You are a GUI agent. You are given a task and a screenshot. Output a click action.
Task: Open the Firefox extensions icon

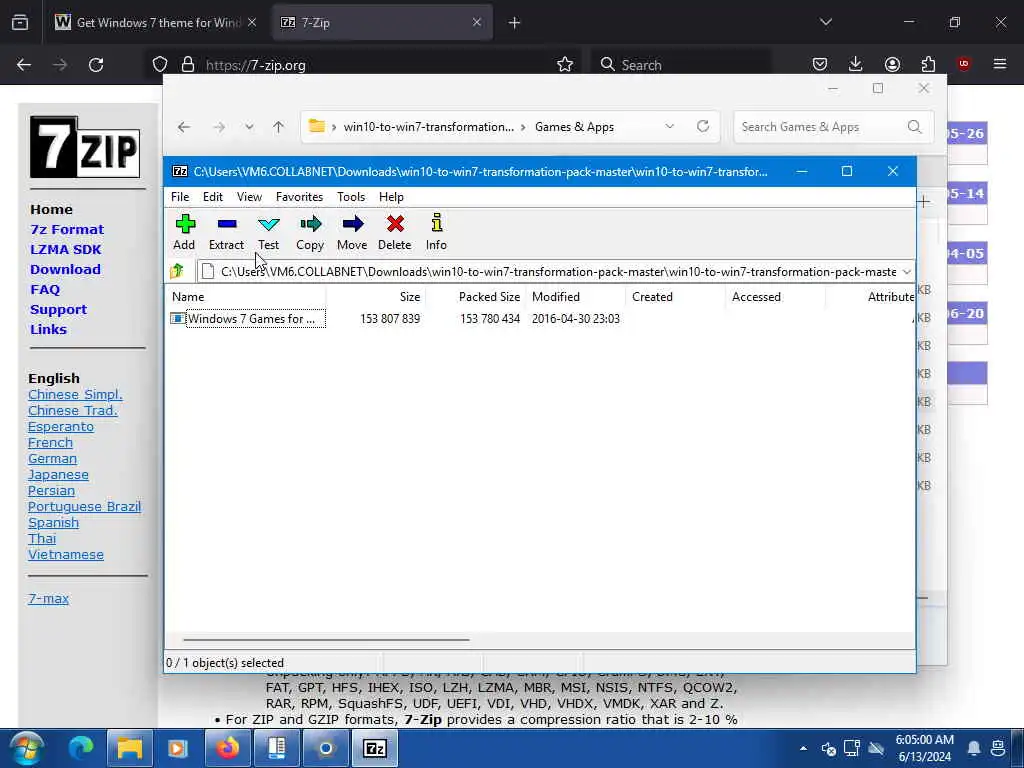click(928, 64)
